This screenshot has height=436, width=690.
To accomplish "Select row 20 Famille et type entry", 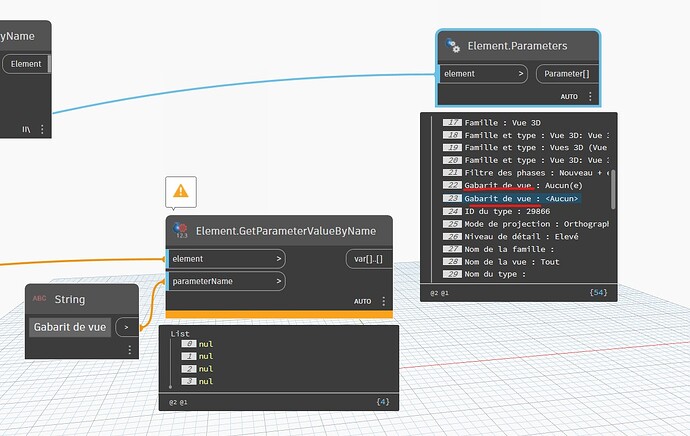I will pyautogui.click(x=525, y=160).
